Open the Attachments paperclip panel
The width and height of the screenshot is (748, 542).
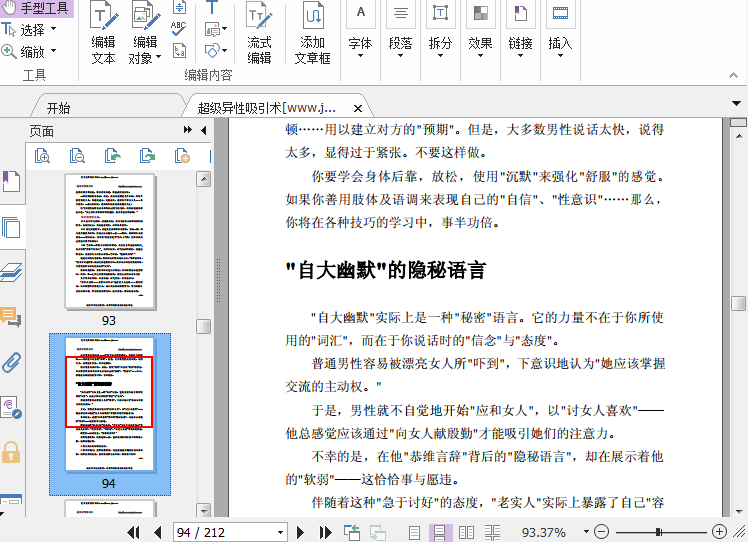tap(11, 362)
